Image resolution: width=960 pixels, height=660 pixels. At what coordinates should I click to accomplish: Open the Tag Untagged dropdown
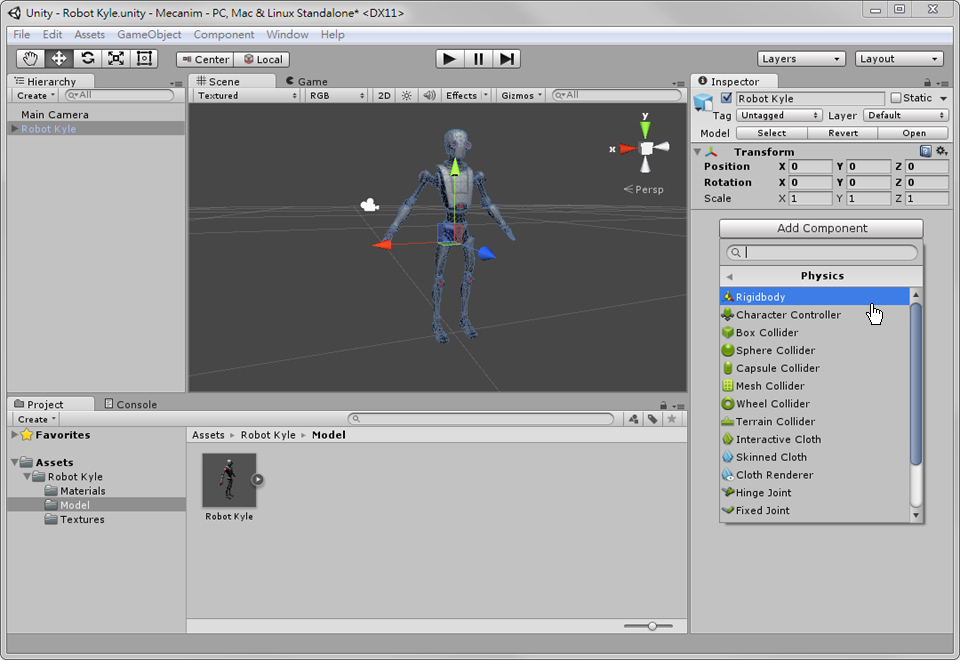[779, 115]
